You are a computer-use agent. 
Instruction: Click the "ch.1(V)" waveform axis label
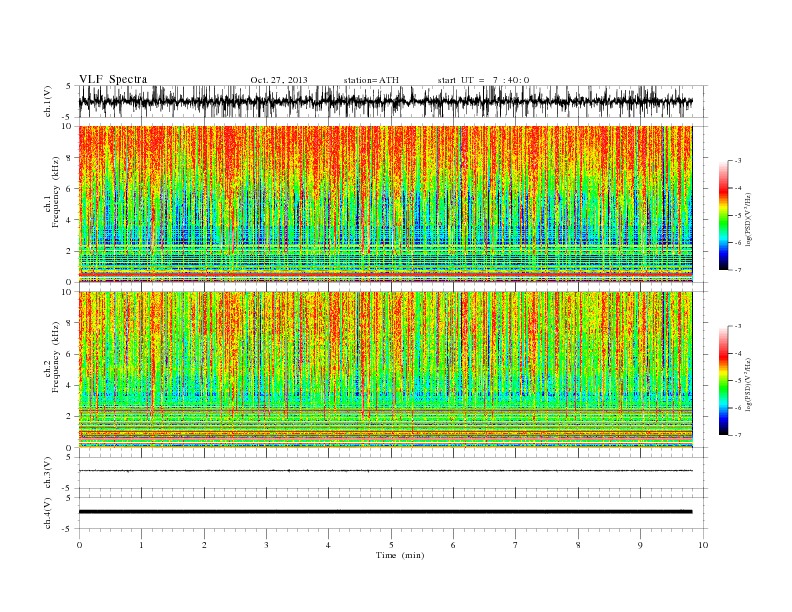pos(48,101)
